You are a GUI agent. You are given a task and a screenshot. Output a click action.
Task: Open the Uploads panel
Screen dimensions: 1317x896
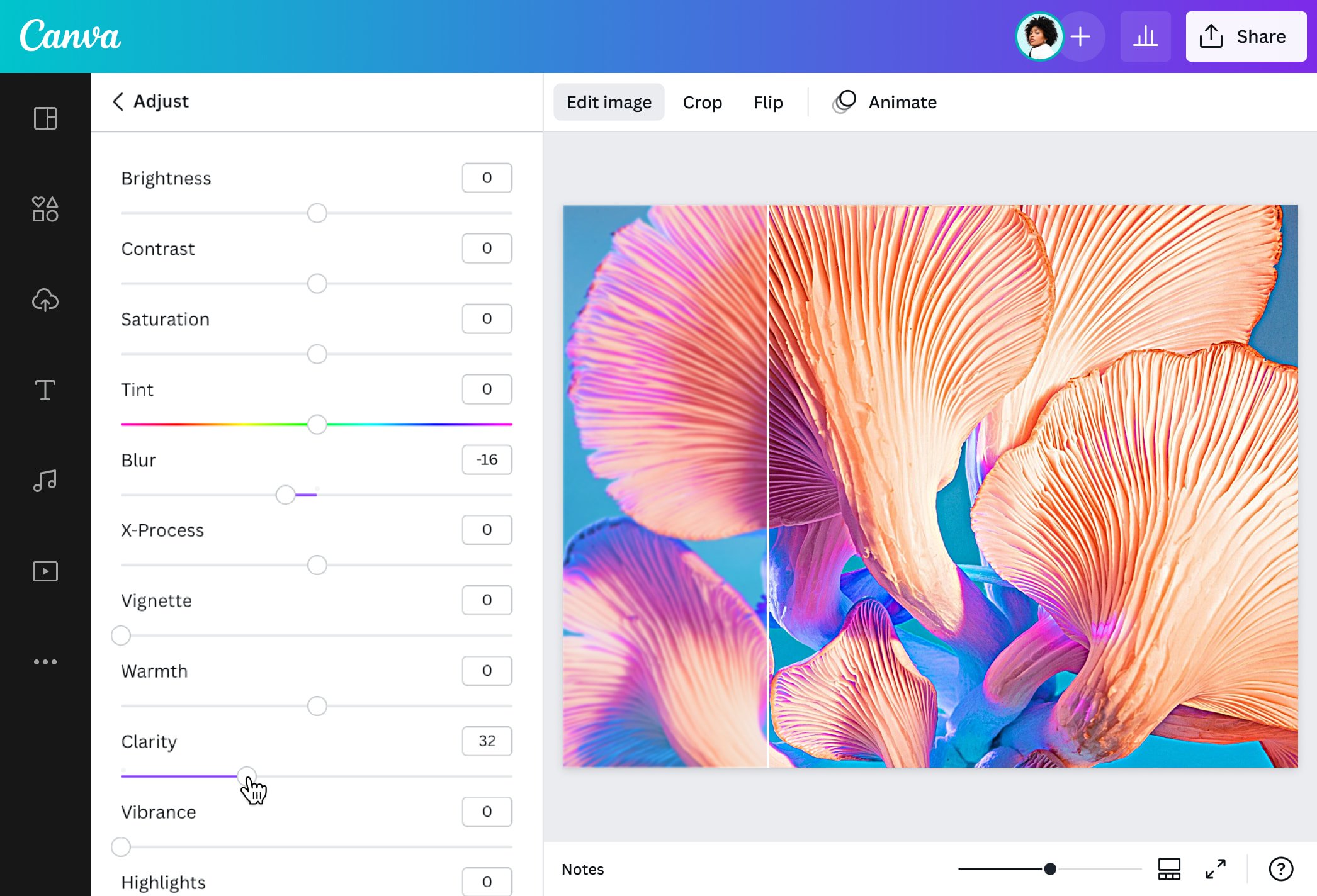point(45,300)
